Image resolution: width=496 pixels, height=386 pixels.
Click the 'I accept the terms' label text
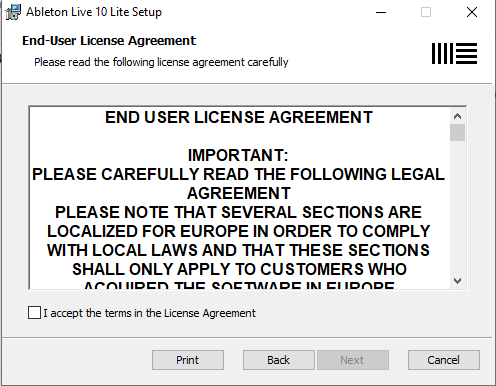(149, 313)
